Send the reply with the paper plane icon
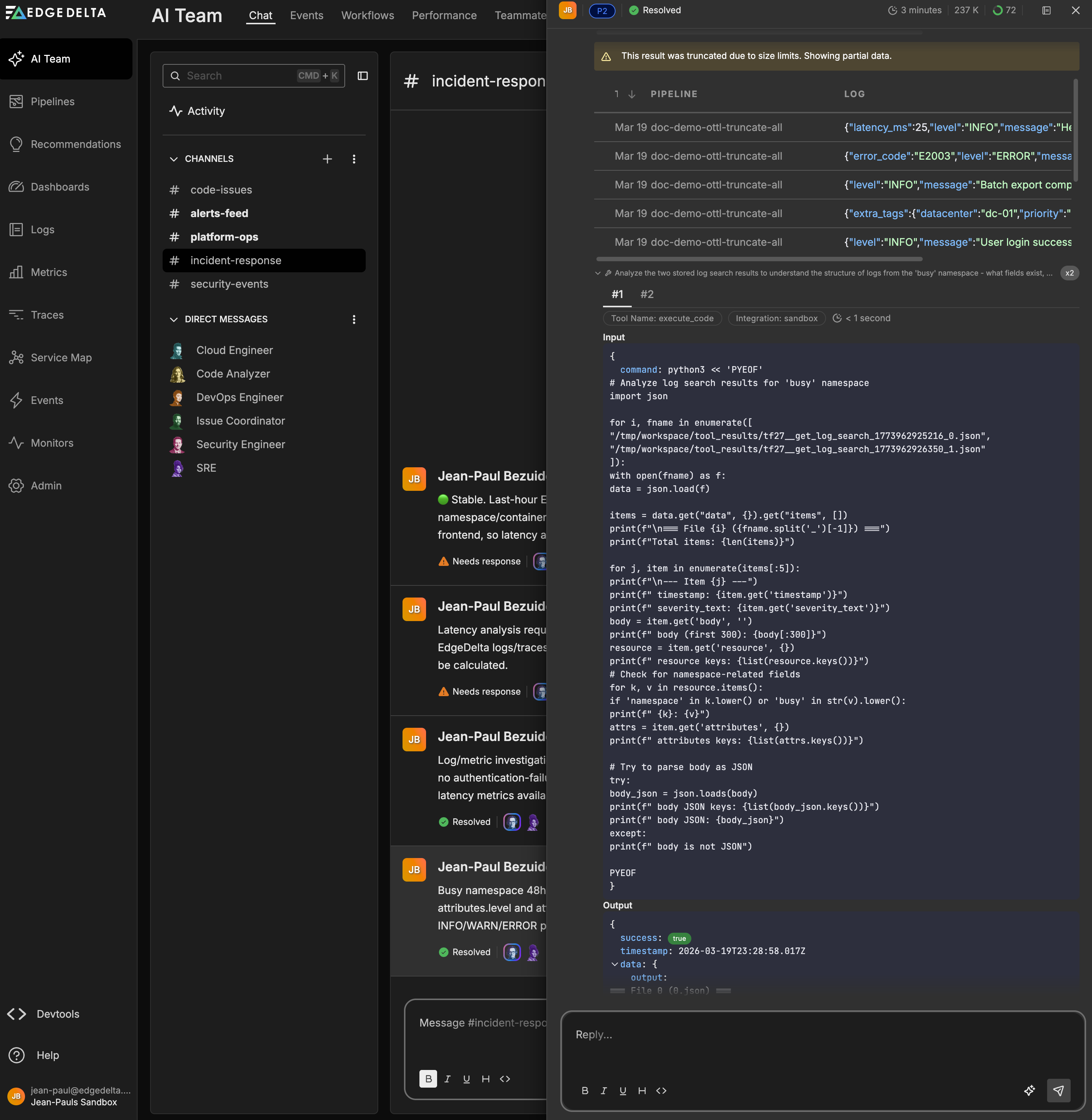The width and height of the screenshot is (1092, 1120). tap(1058, 1091)
